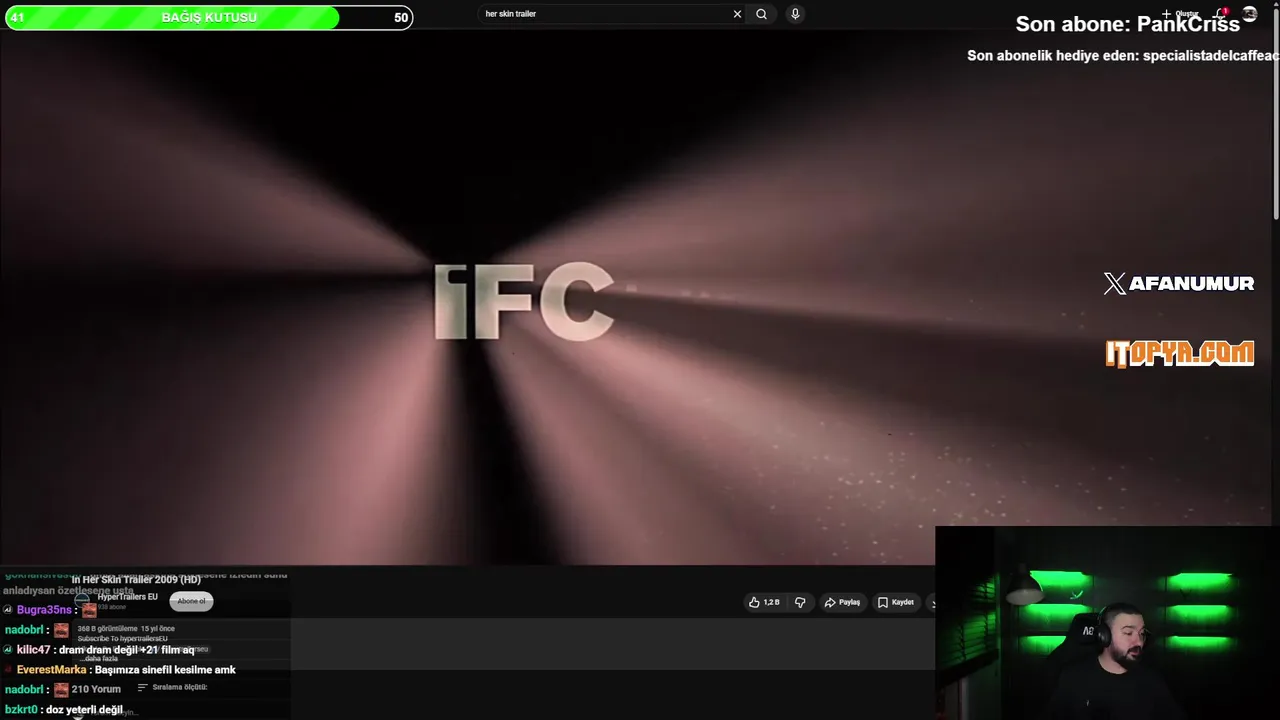Image resolution: width=1280 pixels, height=720 pixels.
Task: Click the 'In Her Skin Trailer 2009 (HD)' title
Action: coord(136,580)
